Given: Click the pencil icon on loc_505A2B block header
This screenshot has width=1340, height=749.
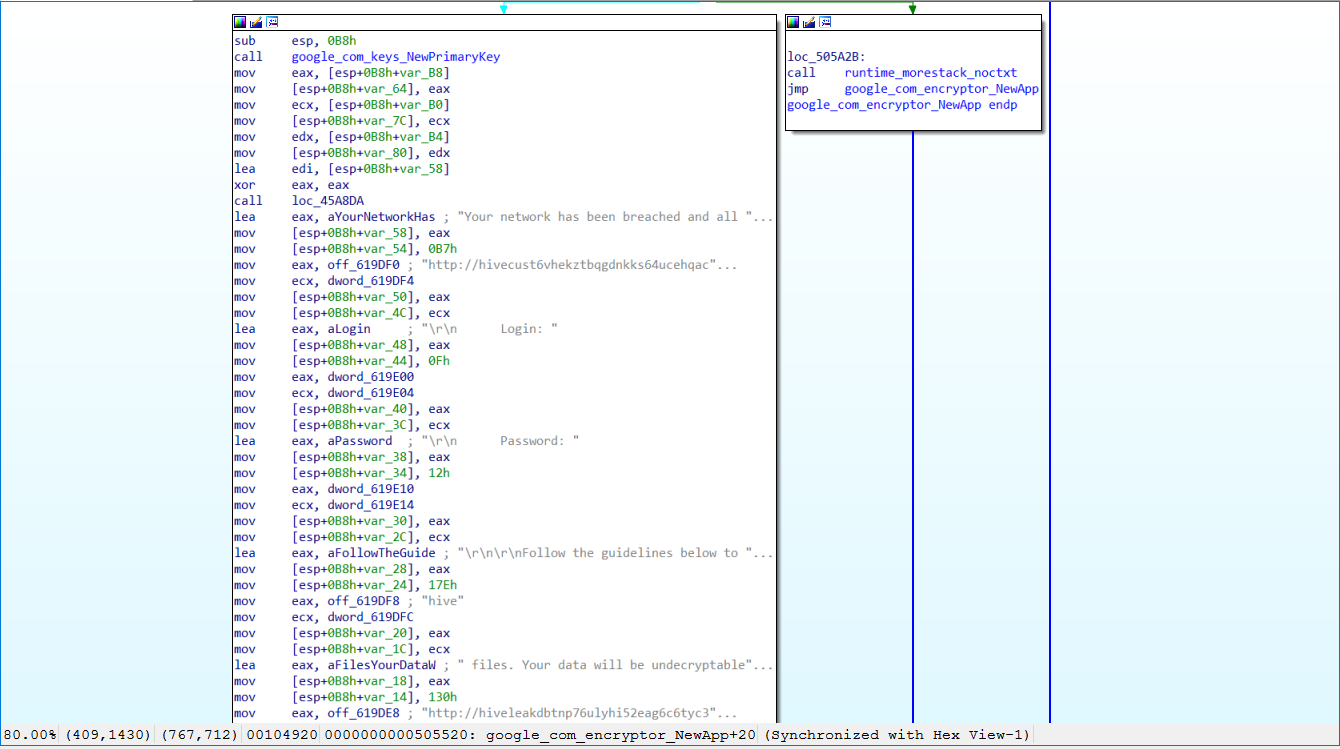Looking at the screenshot, I should click(x=809, y=22).
